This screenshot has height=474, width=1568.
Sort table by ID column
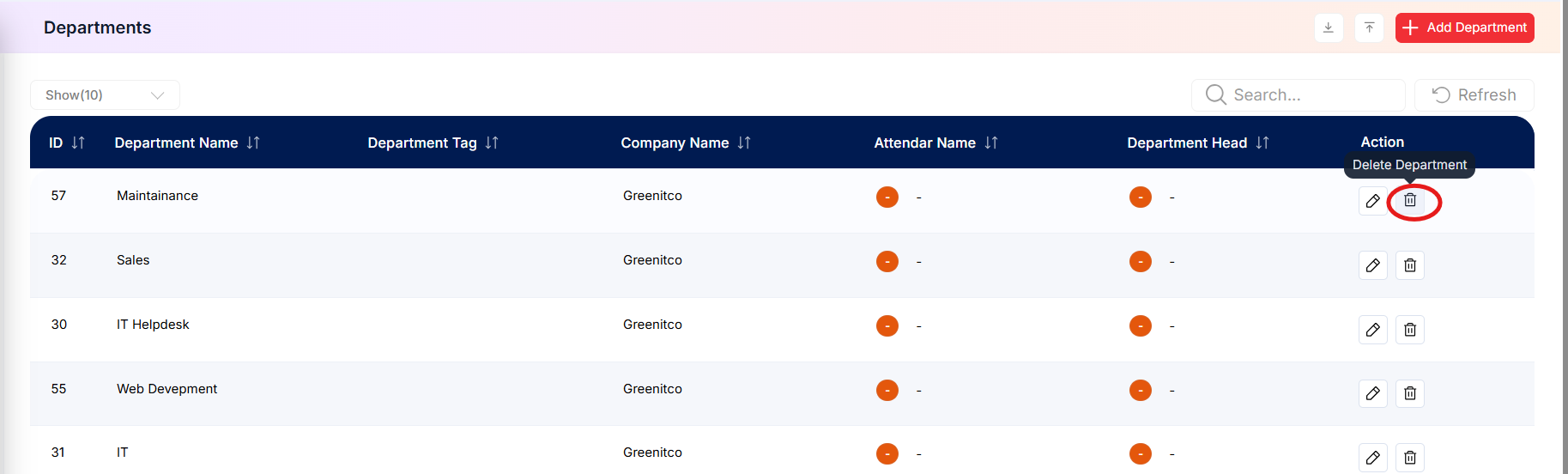(78, 143)
